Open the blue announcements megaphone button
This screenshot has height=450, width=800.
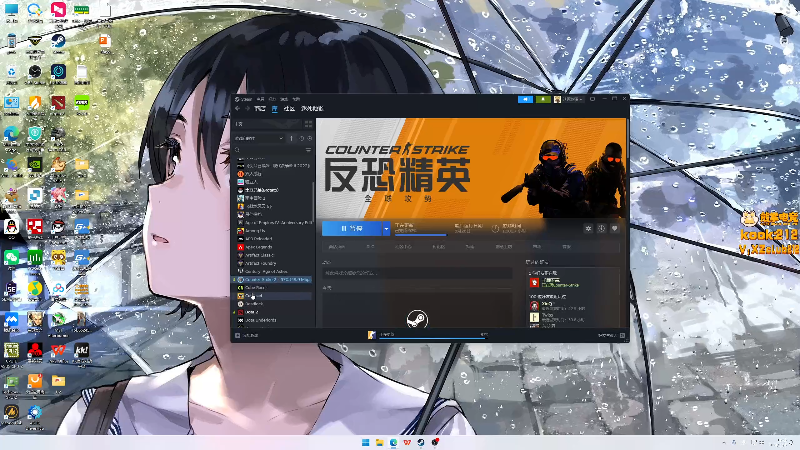point(525,99)
